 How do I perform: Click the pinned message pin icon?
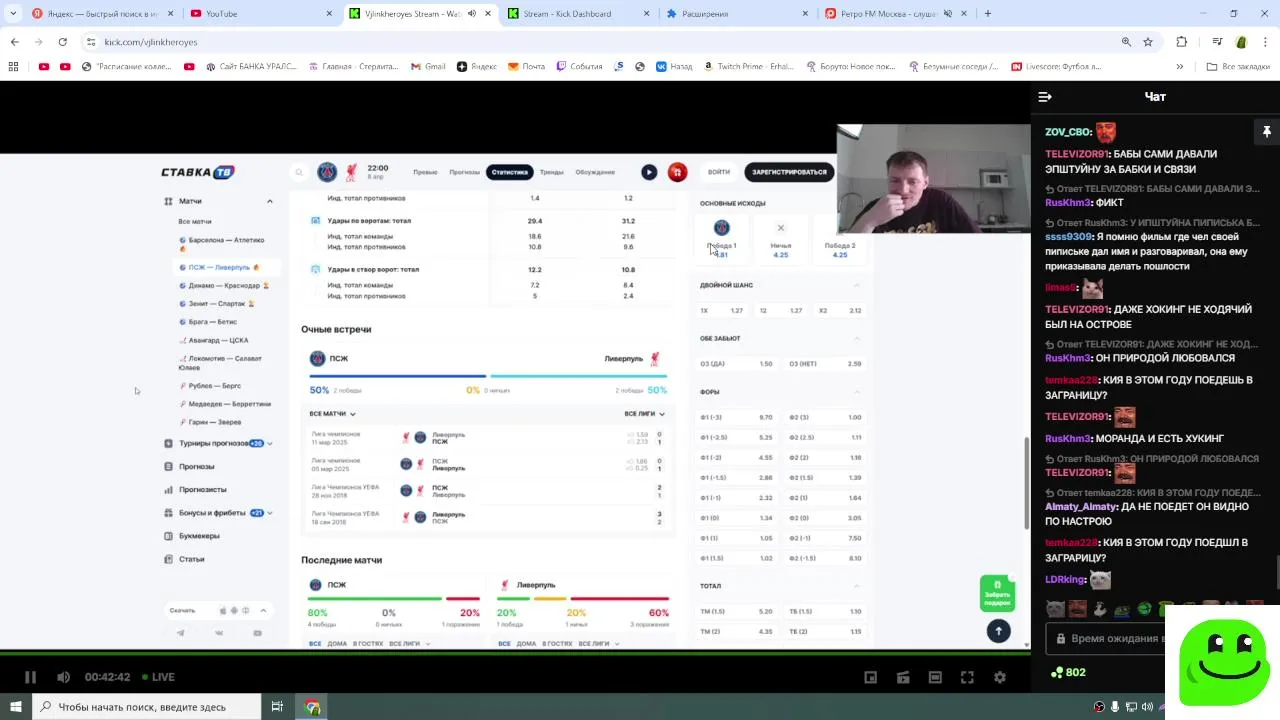coord(1266,132)
